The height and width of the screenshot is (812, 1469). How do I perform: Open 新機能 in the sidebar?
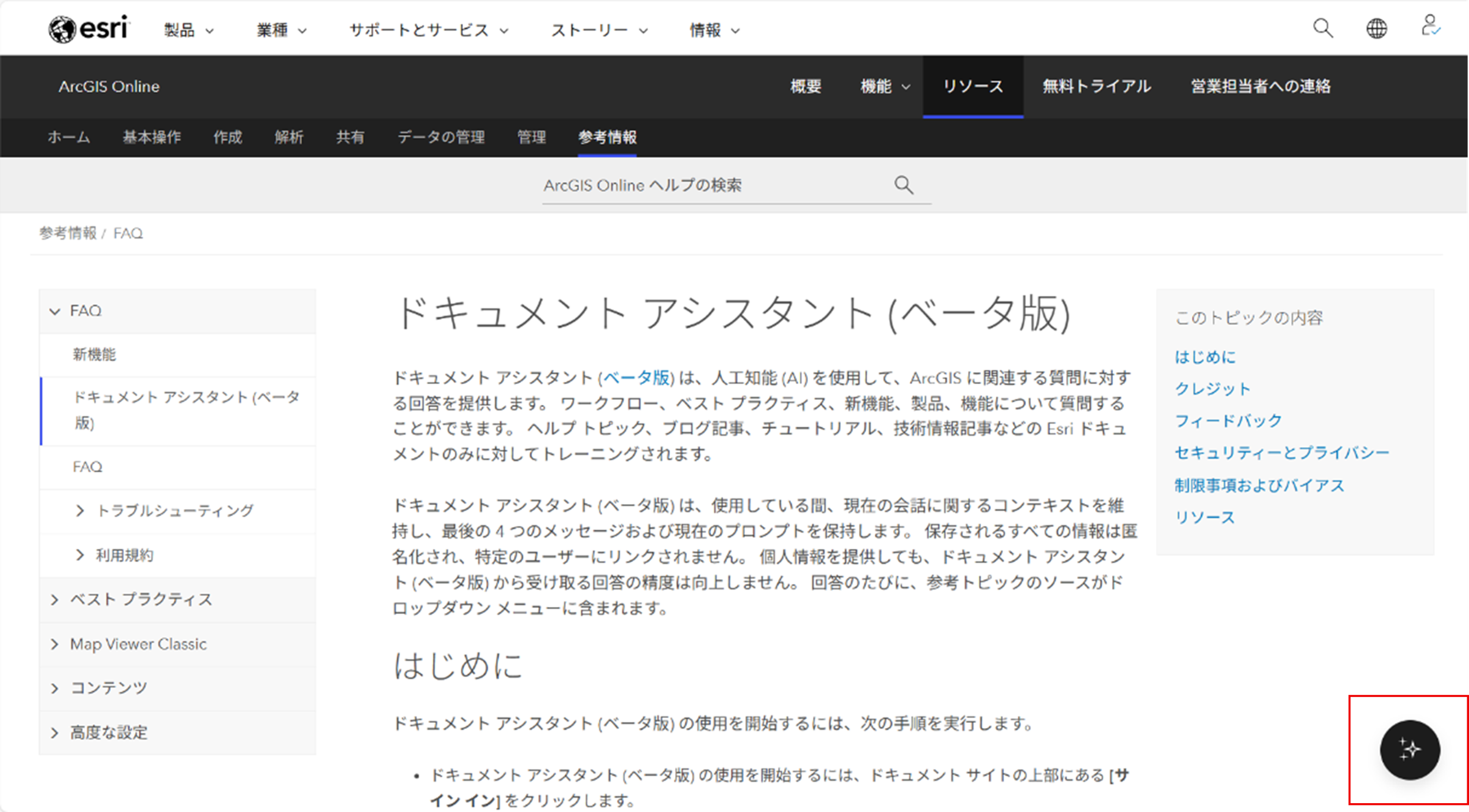95,355
